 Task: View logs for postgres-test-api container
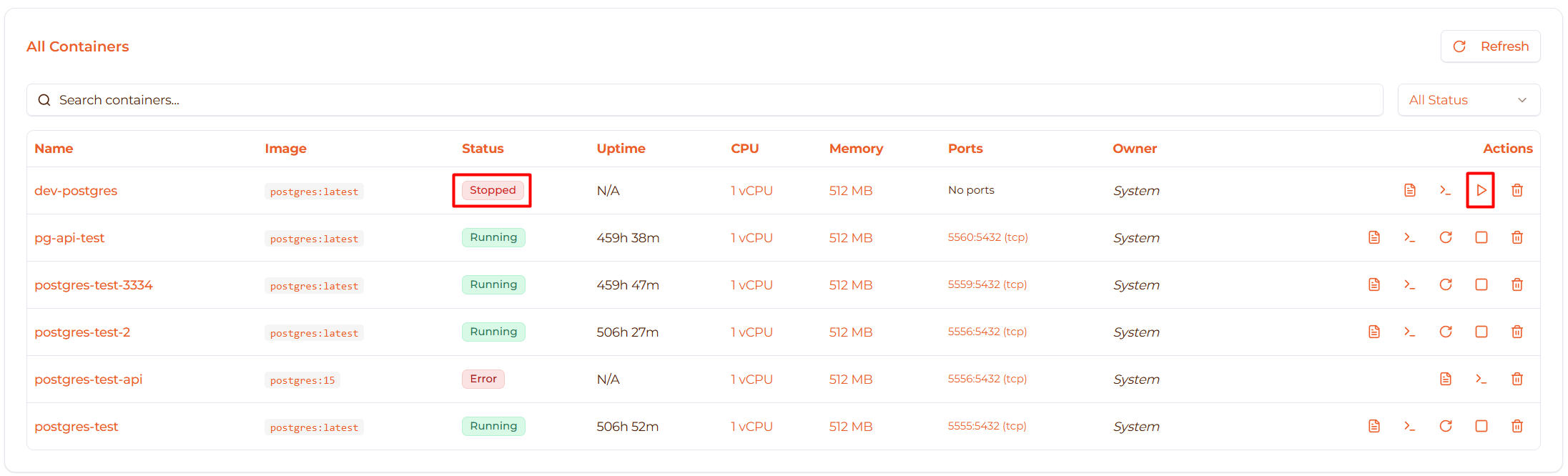coord(1445,379)
